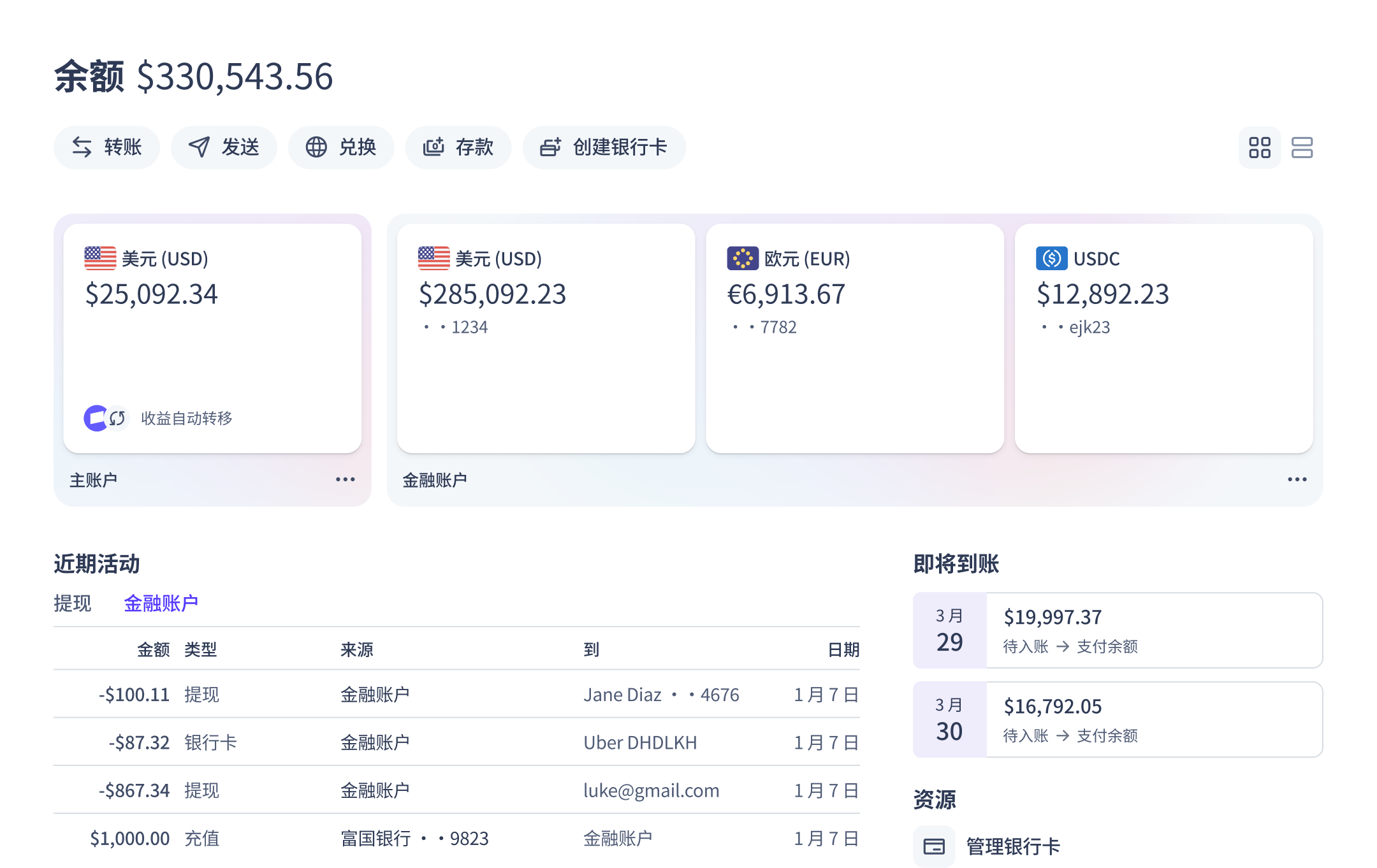Open the luke@gmail.com recipient link
The image size is (1377, 868).
pos(651,790)
